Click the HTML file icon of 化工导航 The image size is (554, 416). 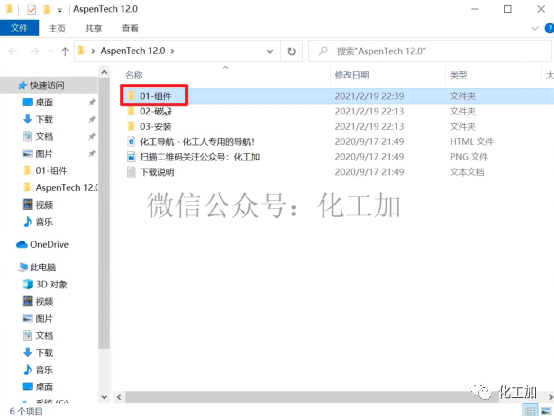click(131, 142)
